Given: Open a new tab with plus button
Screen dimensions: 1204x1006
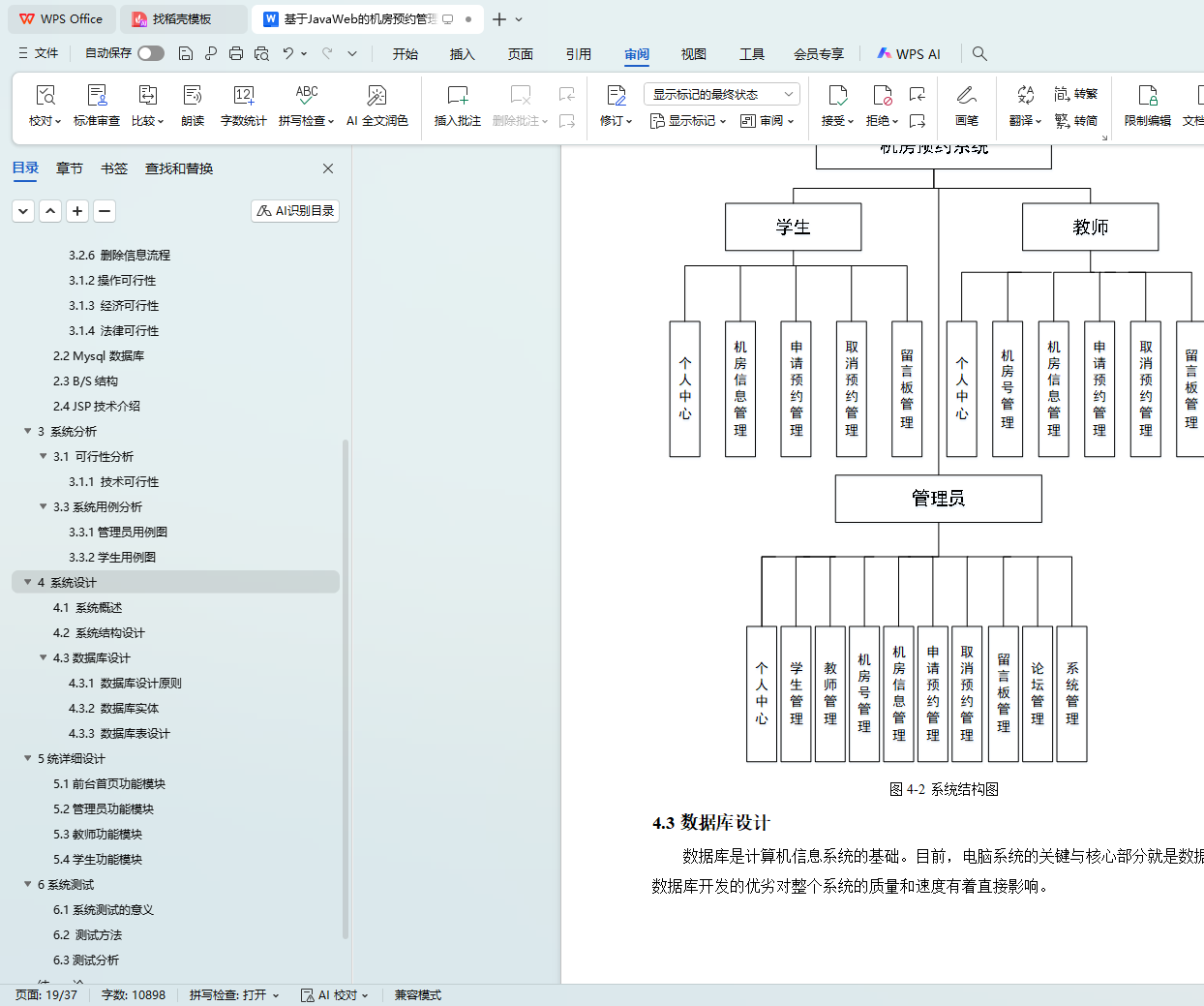Looking at the screenshot, I should [499, 19].
